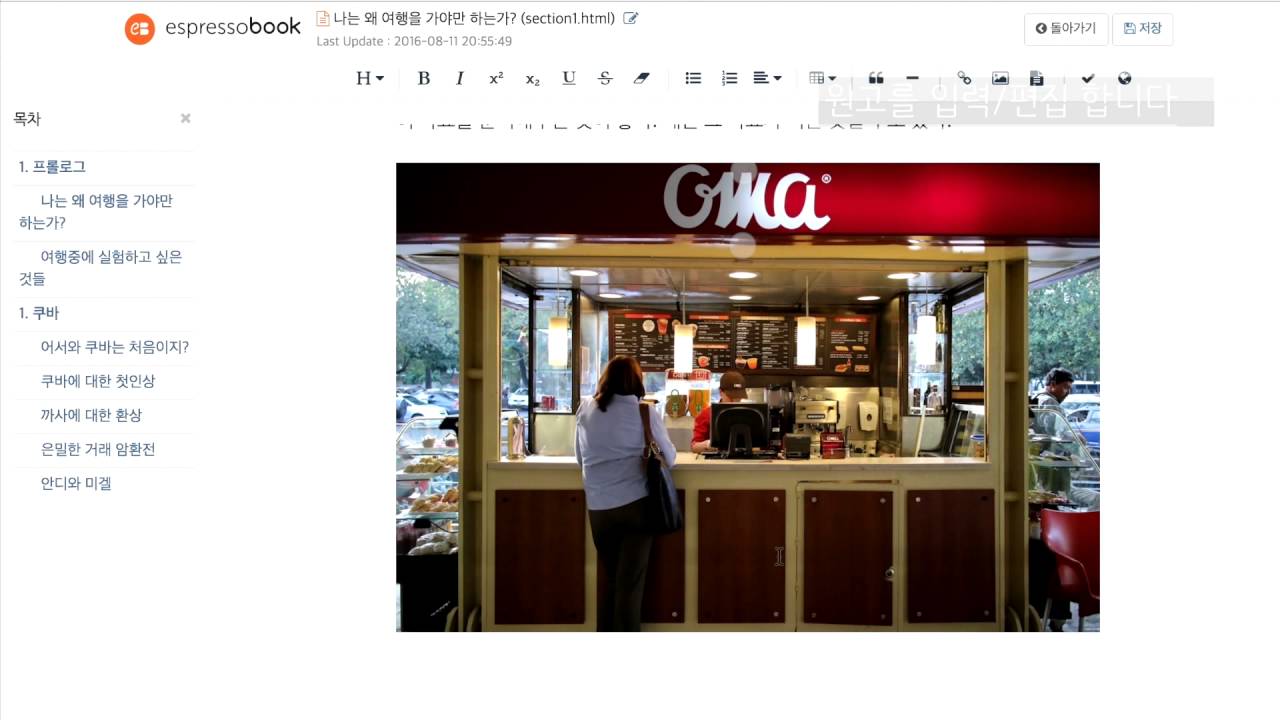
Task: Select '1. 쿠바' chapter in contents
Action: (x=39, y=313)
